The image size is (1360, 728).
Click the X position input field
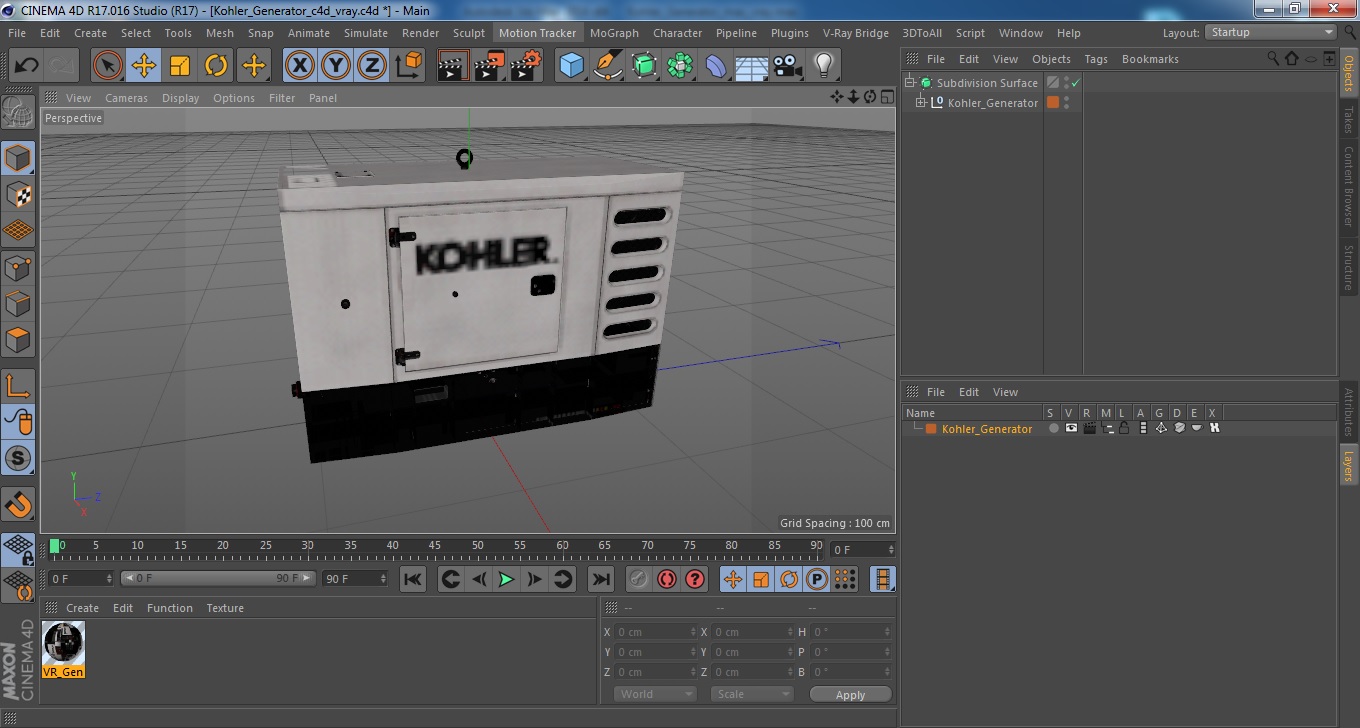(656, 632)
